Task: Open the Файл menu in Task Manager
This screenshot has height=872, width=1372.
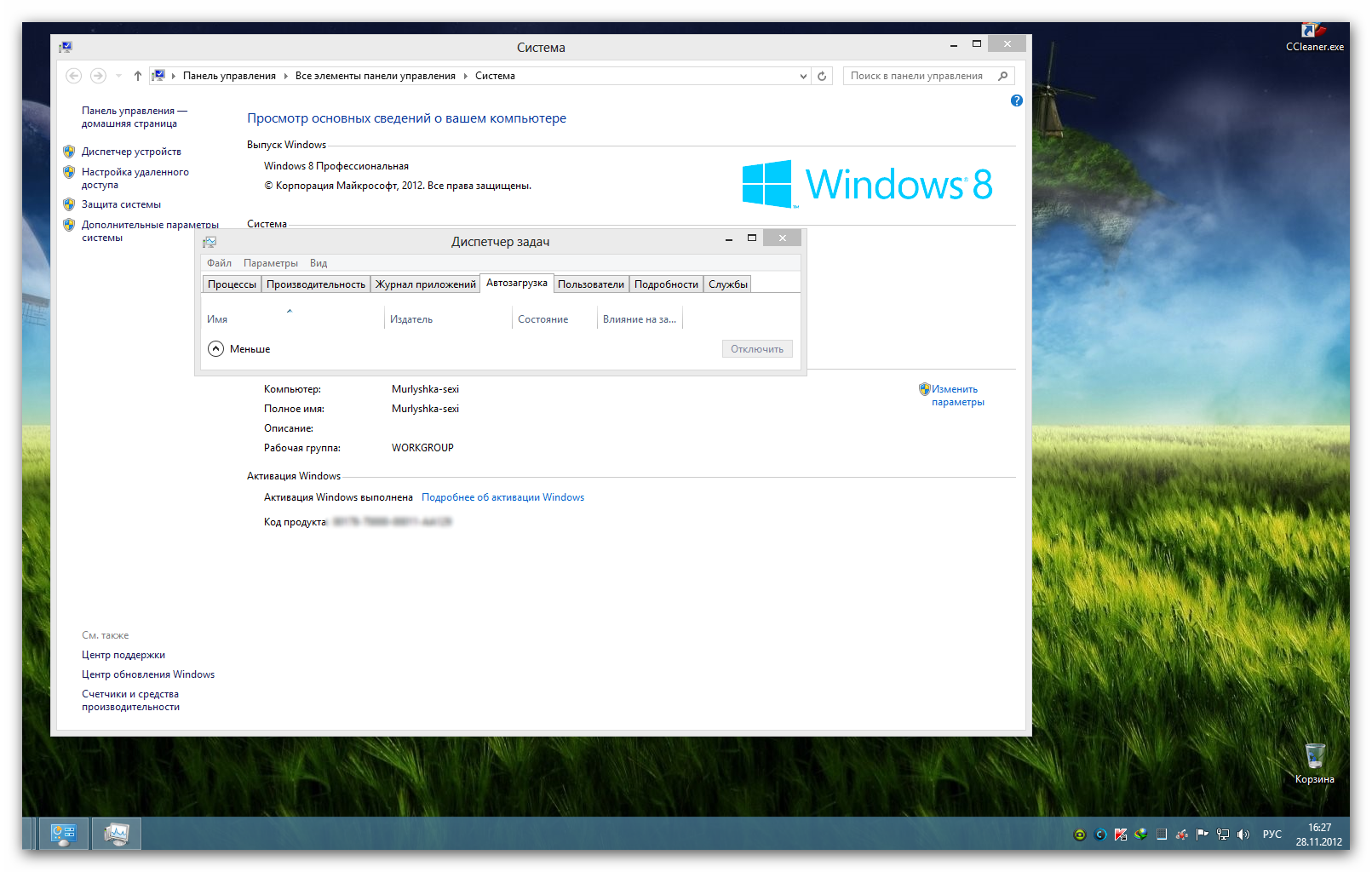Action: pyautogui.click(x=219, y=263)
